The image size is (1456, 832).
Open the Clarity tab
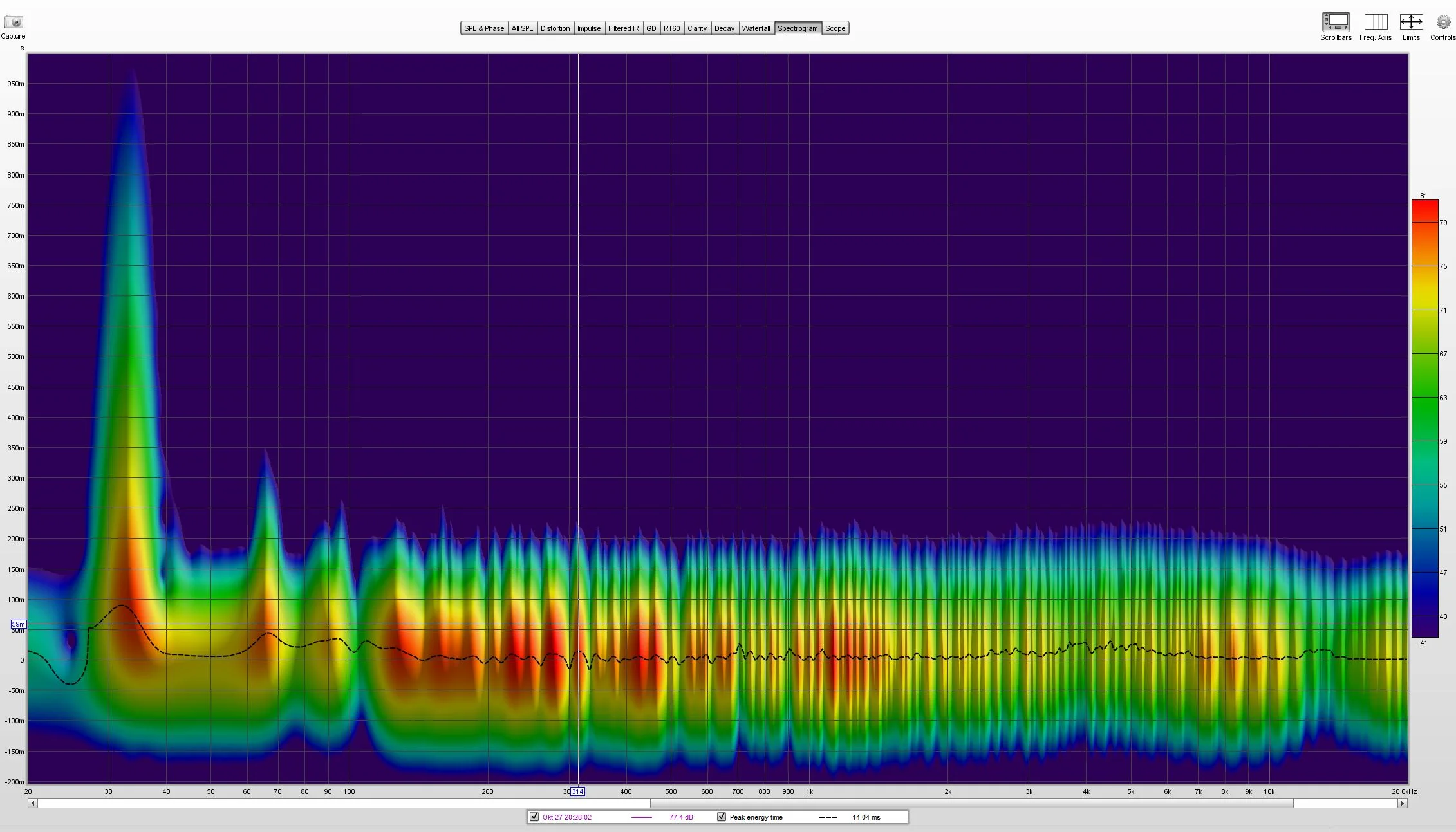point(697,28)
